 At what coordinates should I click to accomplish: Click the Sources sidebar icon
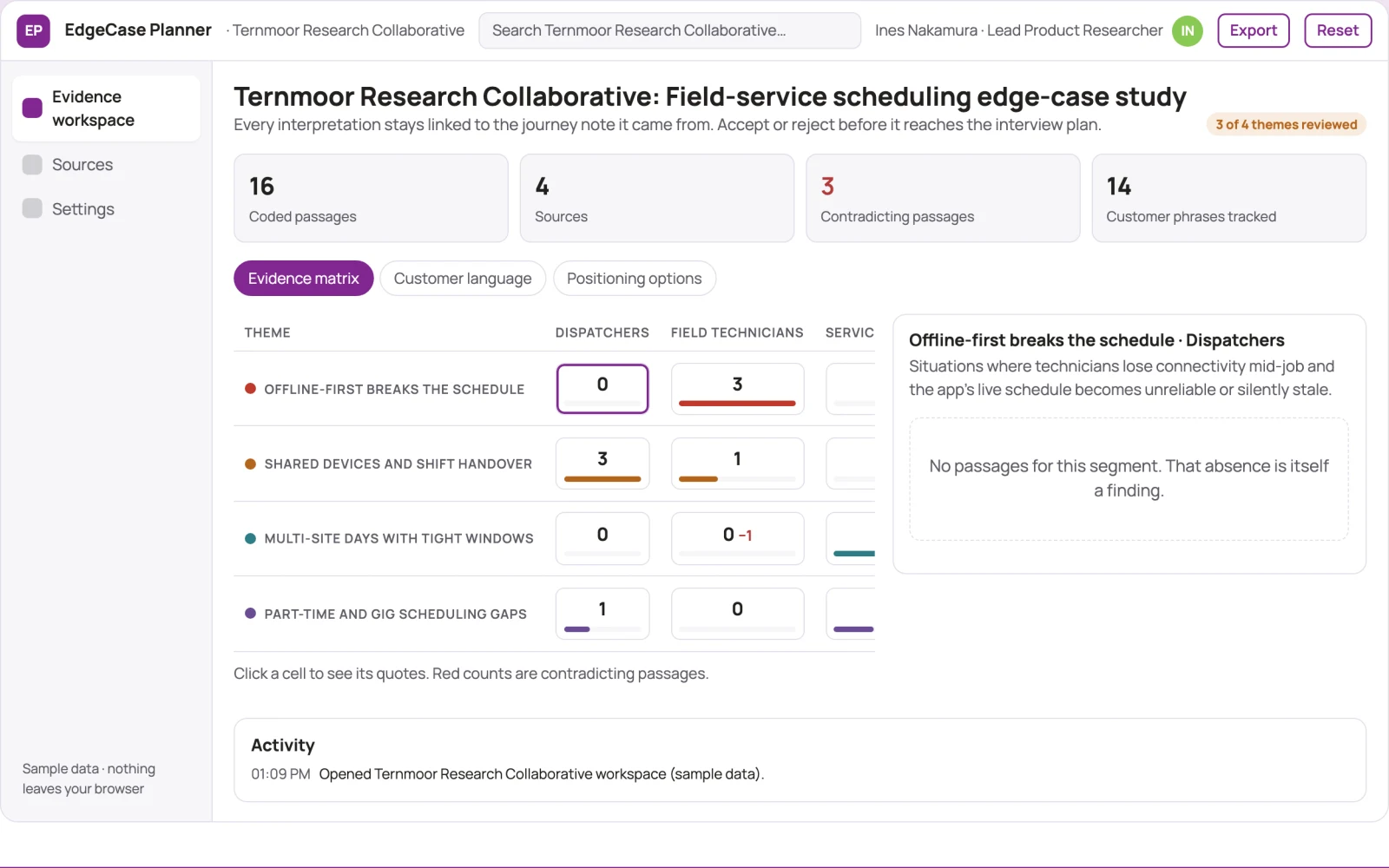point(32,164)
